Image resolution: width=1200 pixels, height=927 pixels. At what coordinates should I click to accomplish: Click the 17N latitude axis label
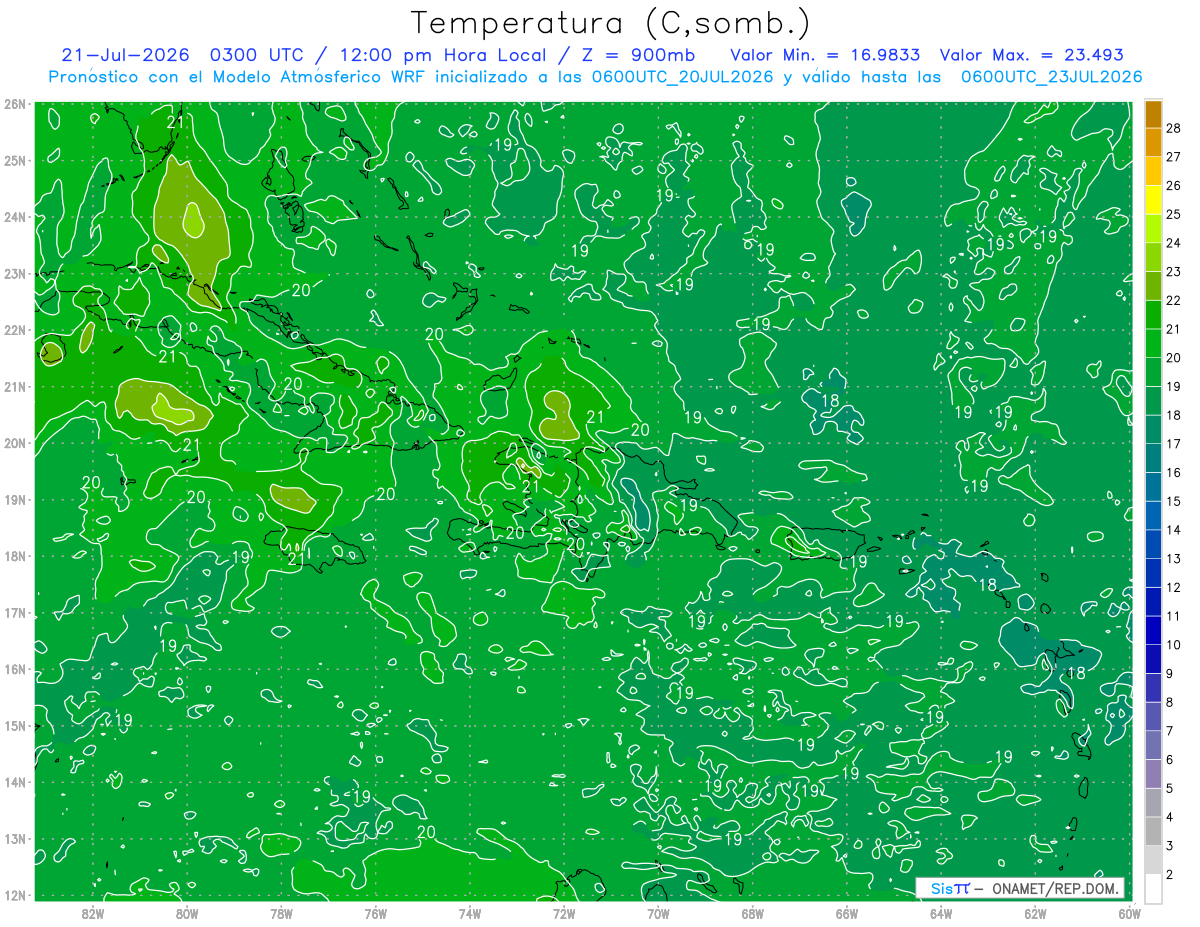coord(14,612)
